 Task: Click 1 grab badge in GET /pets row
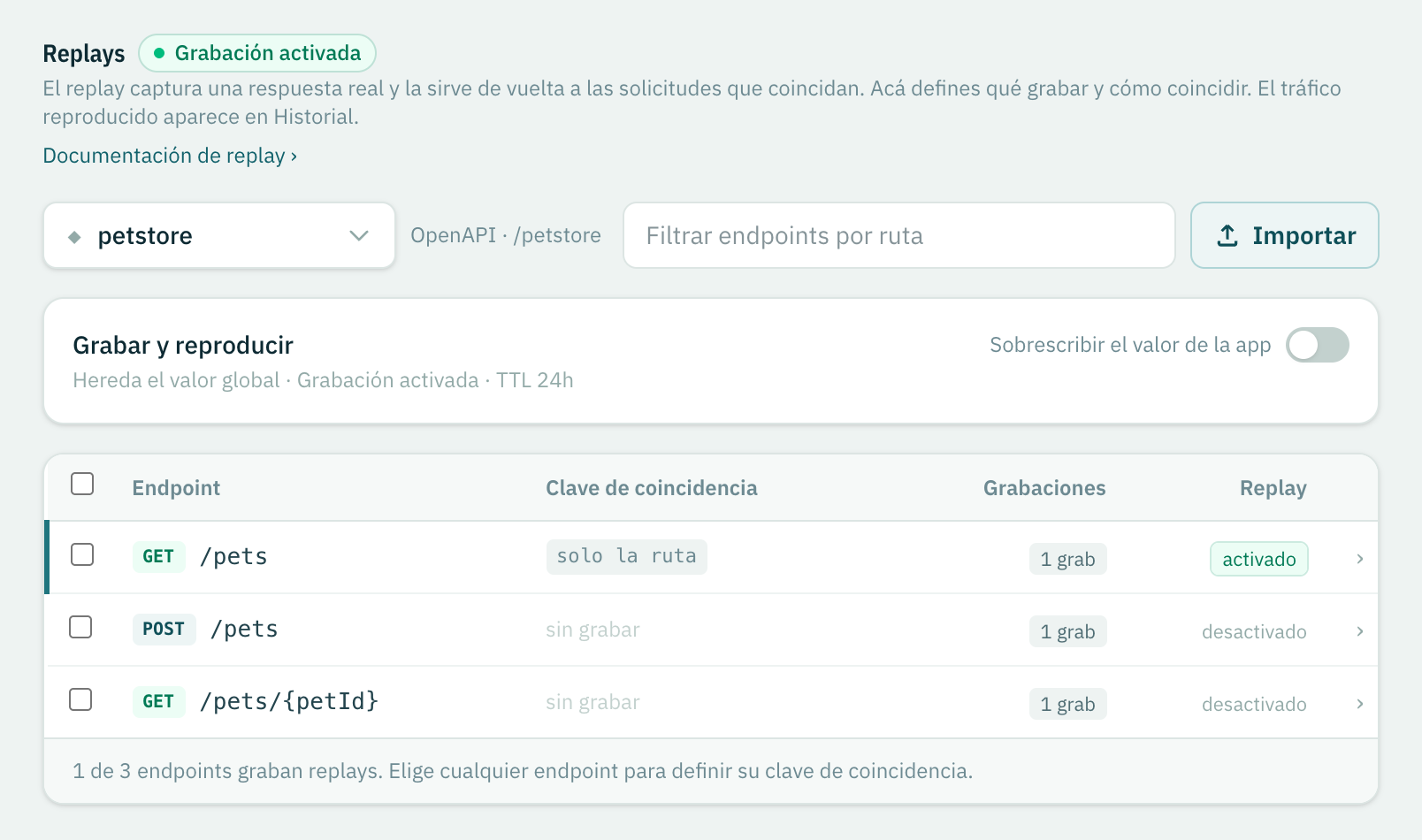(1068, 559)
